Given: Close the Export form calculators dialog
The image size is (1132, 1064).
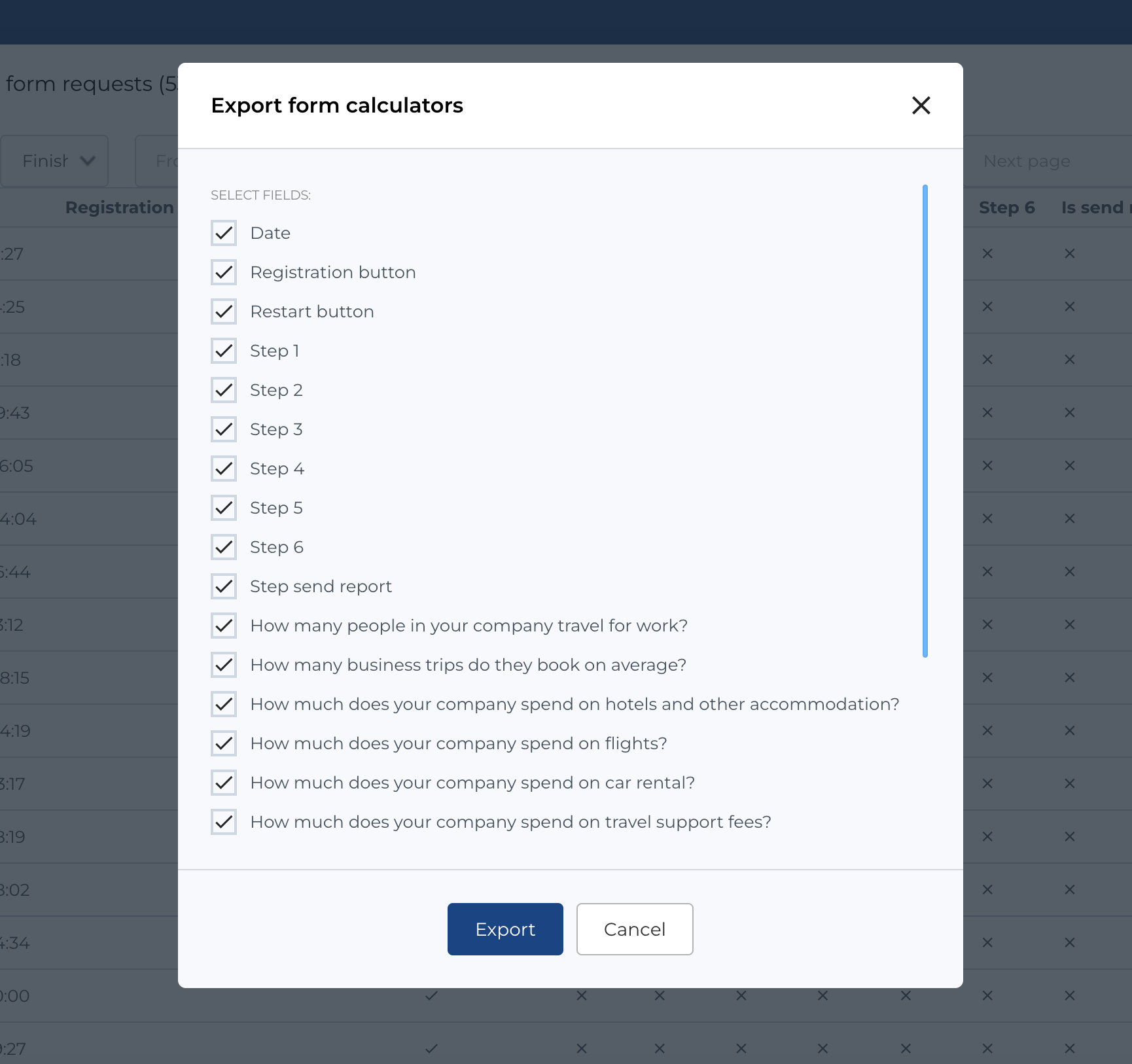Looking at the screenshot, I should click(921, 105).
